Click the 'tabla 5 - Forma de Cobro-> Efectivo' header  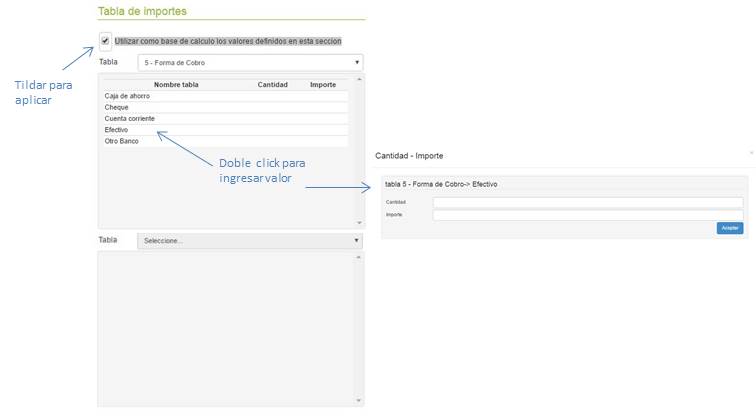coord(441,184)
